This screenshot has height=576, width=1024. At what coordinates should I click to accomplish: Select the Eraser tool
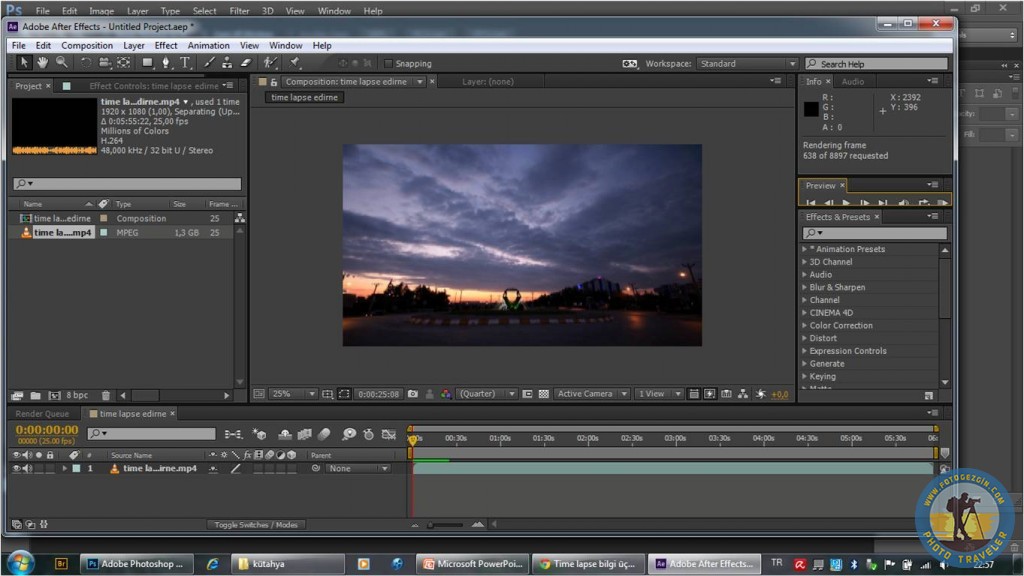click(x=246, y=63)
